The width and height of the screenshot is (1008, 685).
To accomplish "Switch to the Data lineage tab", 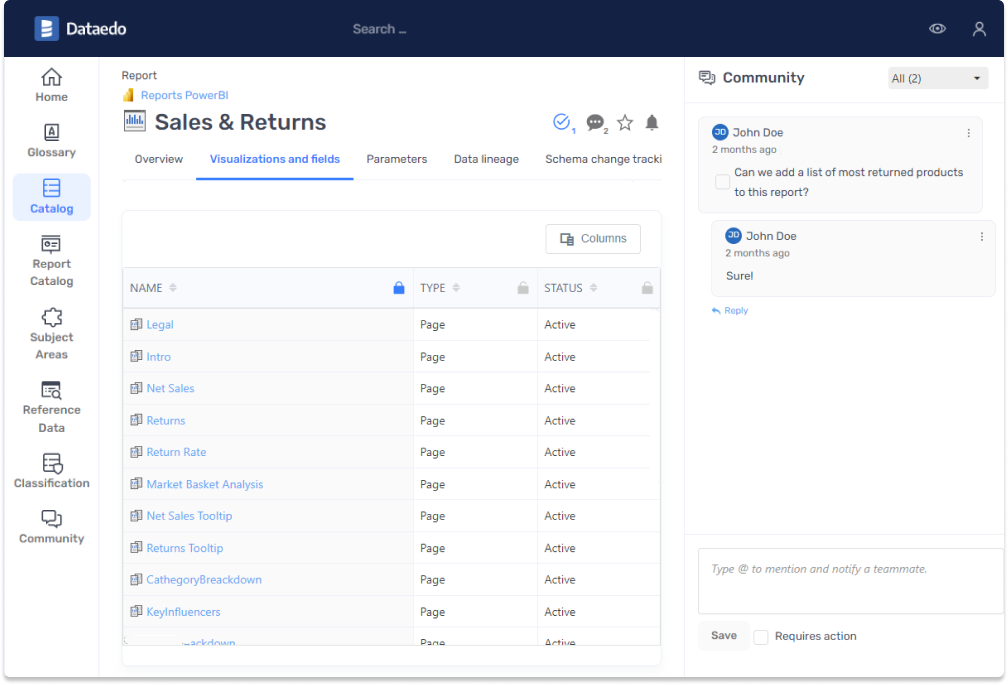I will (x=486, y=159).
